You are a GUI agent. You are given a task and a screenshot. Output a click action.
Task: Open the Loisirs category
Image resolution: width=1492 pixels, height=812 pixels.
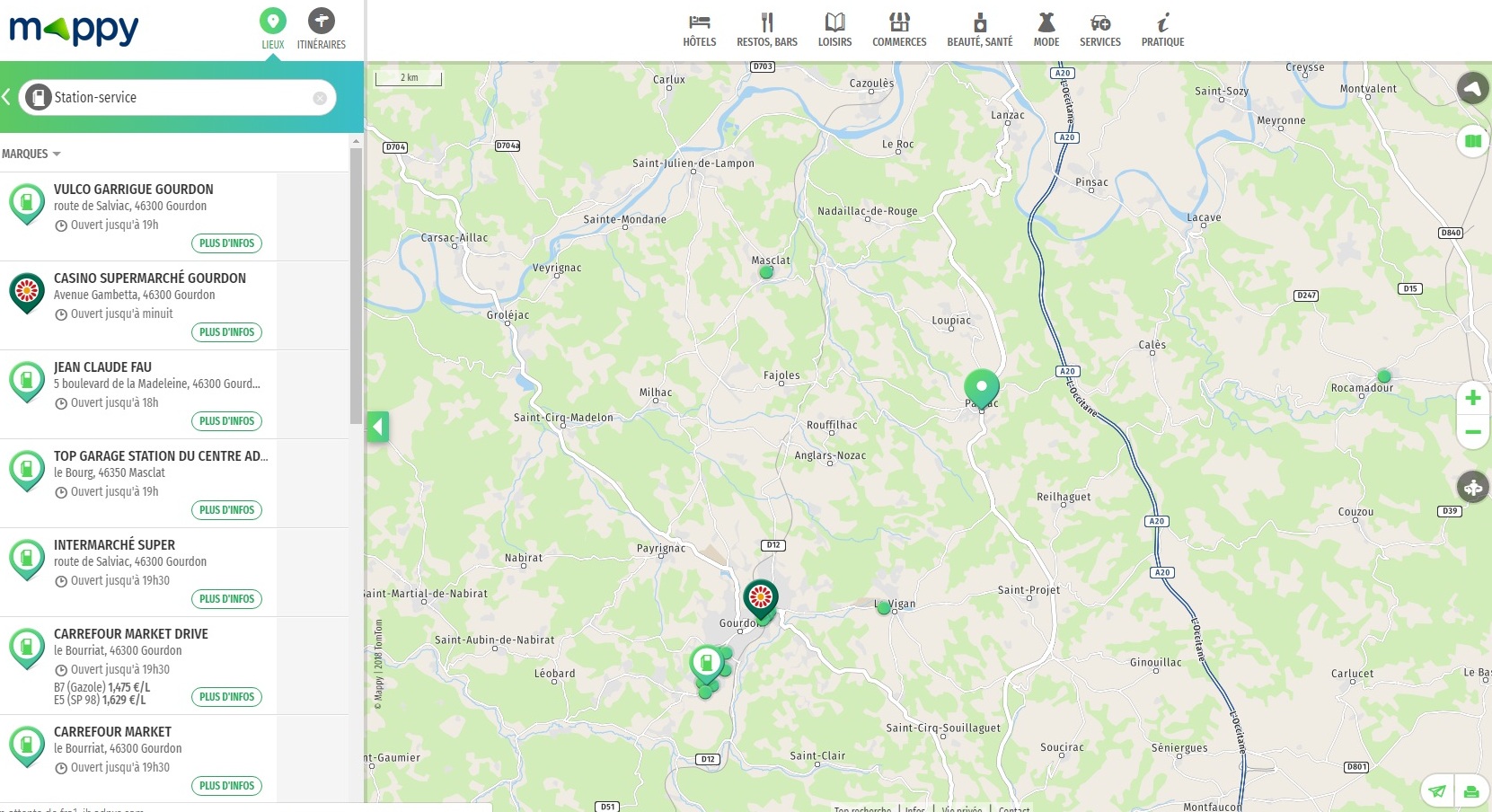pos(834,30)
